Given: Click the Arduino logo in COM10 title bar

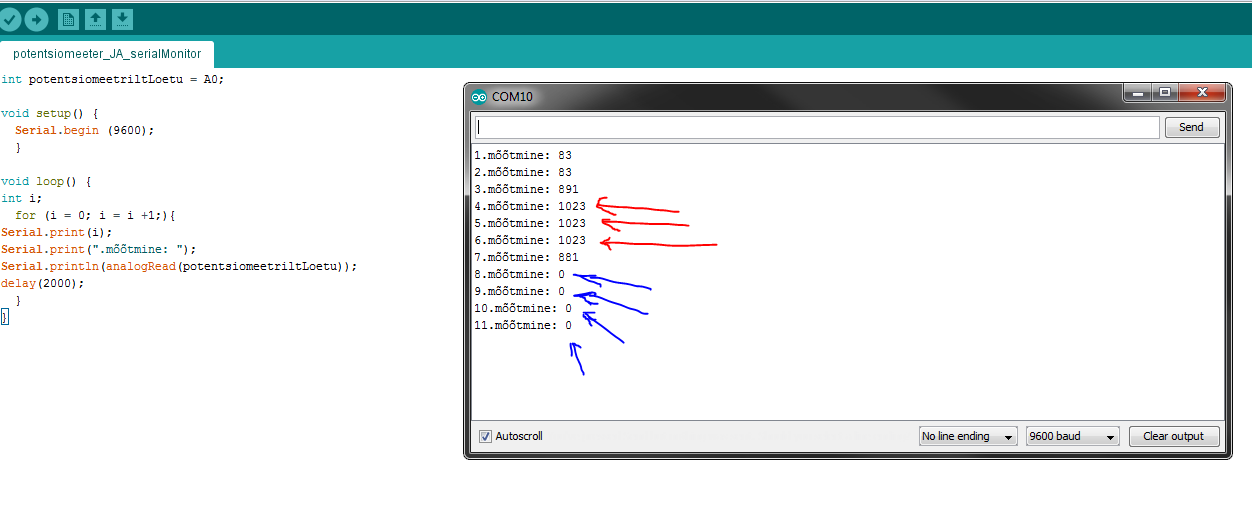Looking at the screenshot, I should (x=479, y=97).
